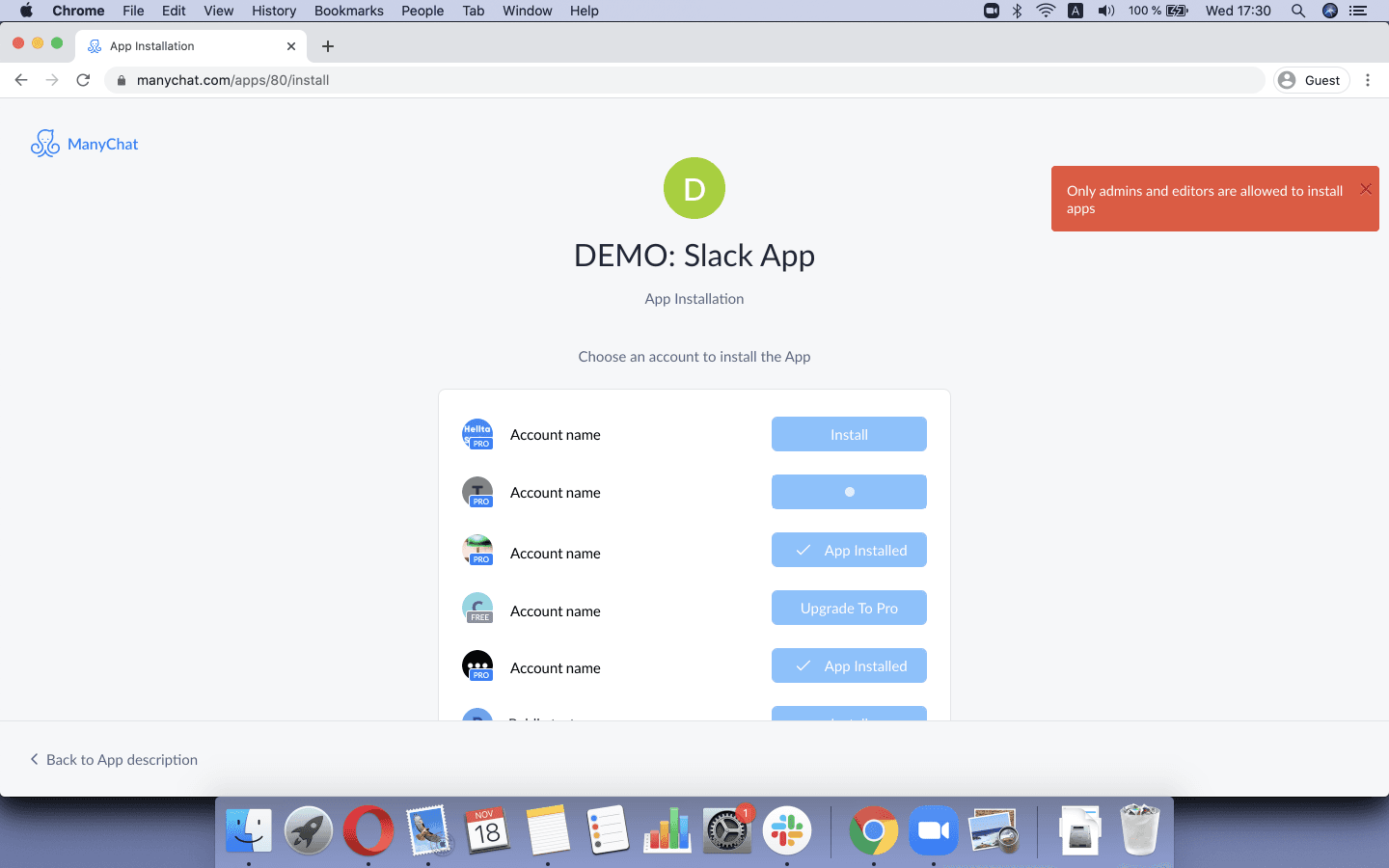Click App Installed button in third row
The width and height of the screenshot is (1389, 868).
click(x=849, y=550)
